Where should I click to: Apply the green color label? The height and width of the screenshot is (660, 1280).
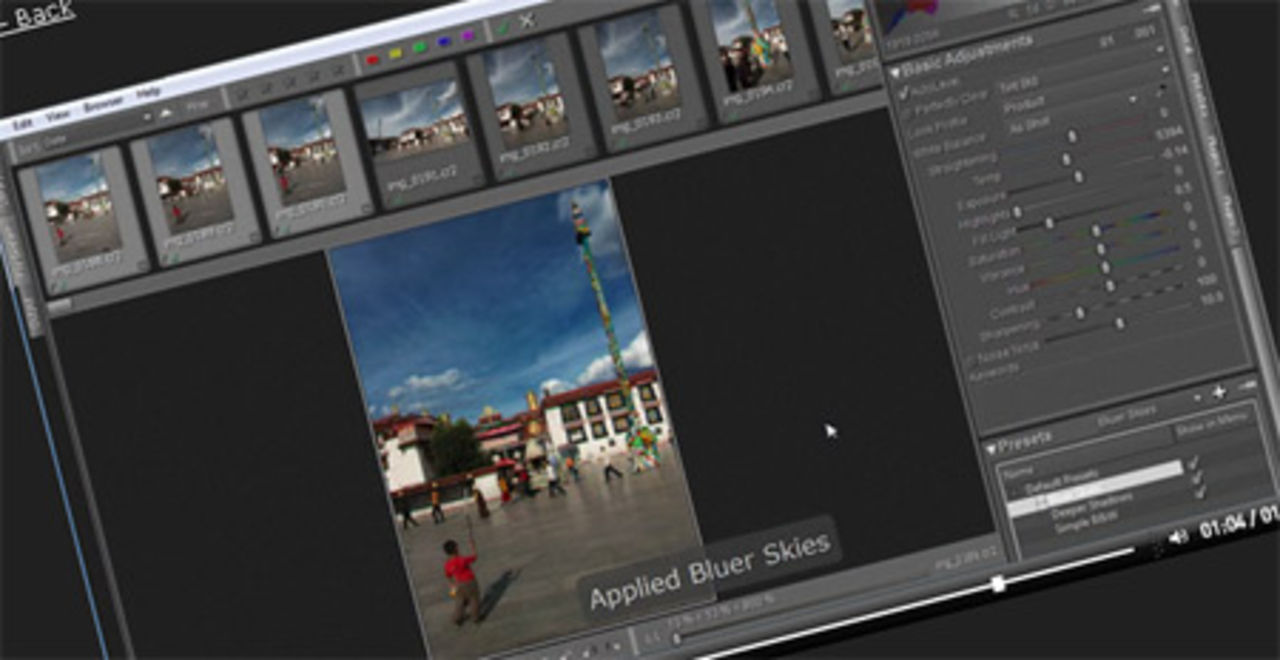click(x=419, y=47)
